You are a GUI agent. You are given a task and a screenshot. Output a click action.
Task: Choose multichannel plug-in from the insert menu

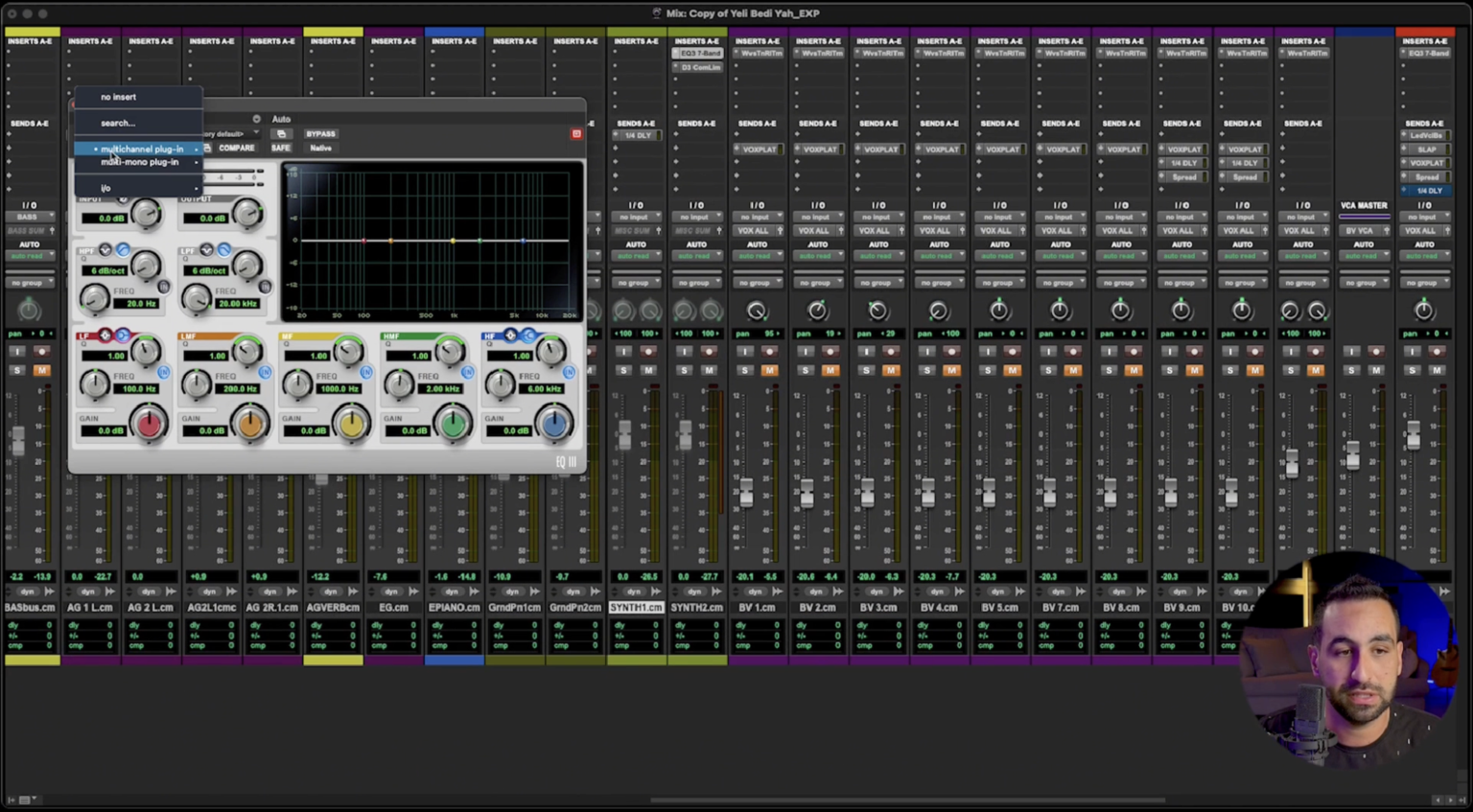141,149
